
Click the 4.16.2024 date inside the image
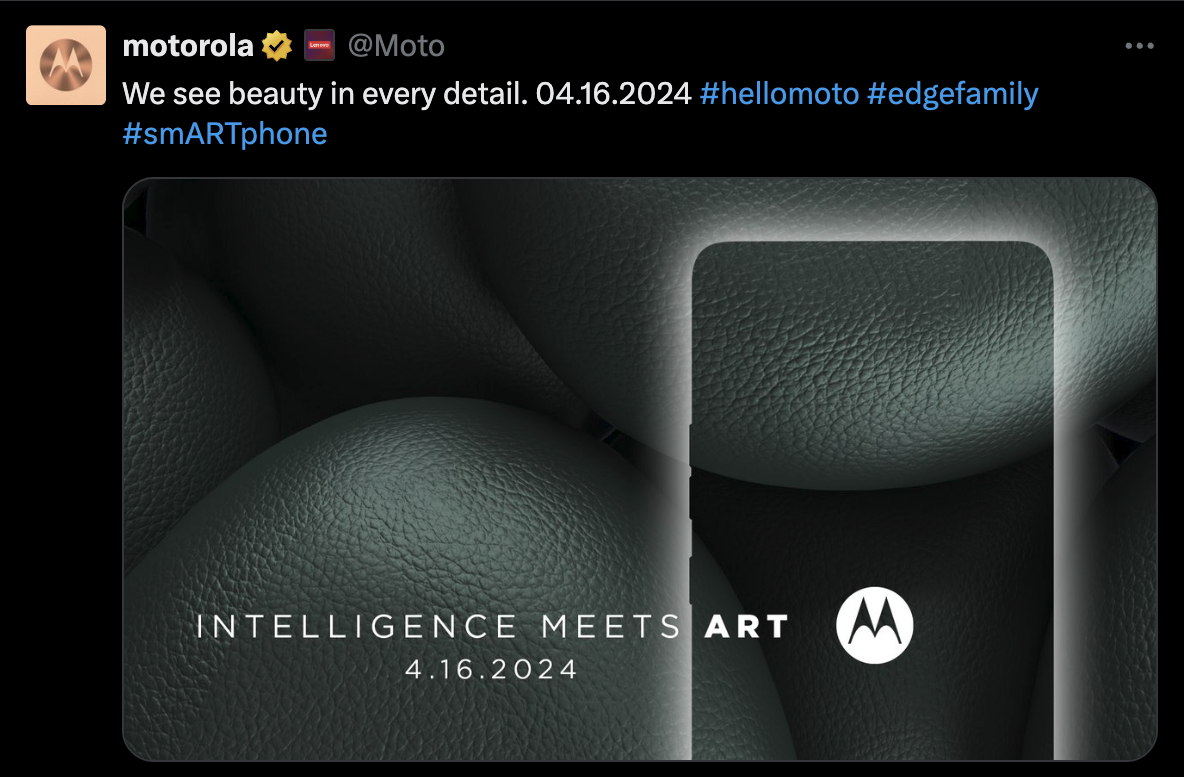pos(492,670)
